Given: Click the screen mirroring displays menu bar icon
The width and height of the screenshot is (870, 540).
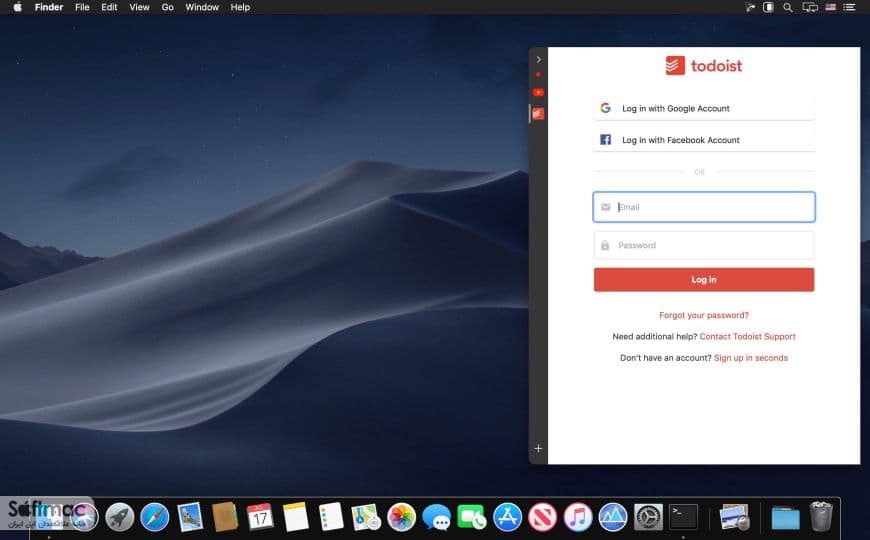Looking at the screenshot, I should [810, 7].
